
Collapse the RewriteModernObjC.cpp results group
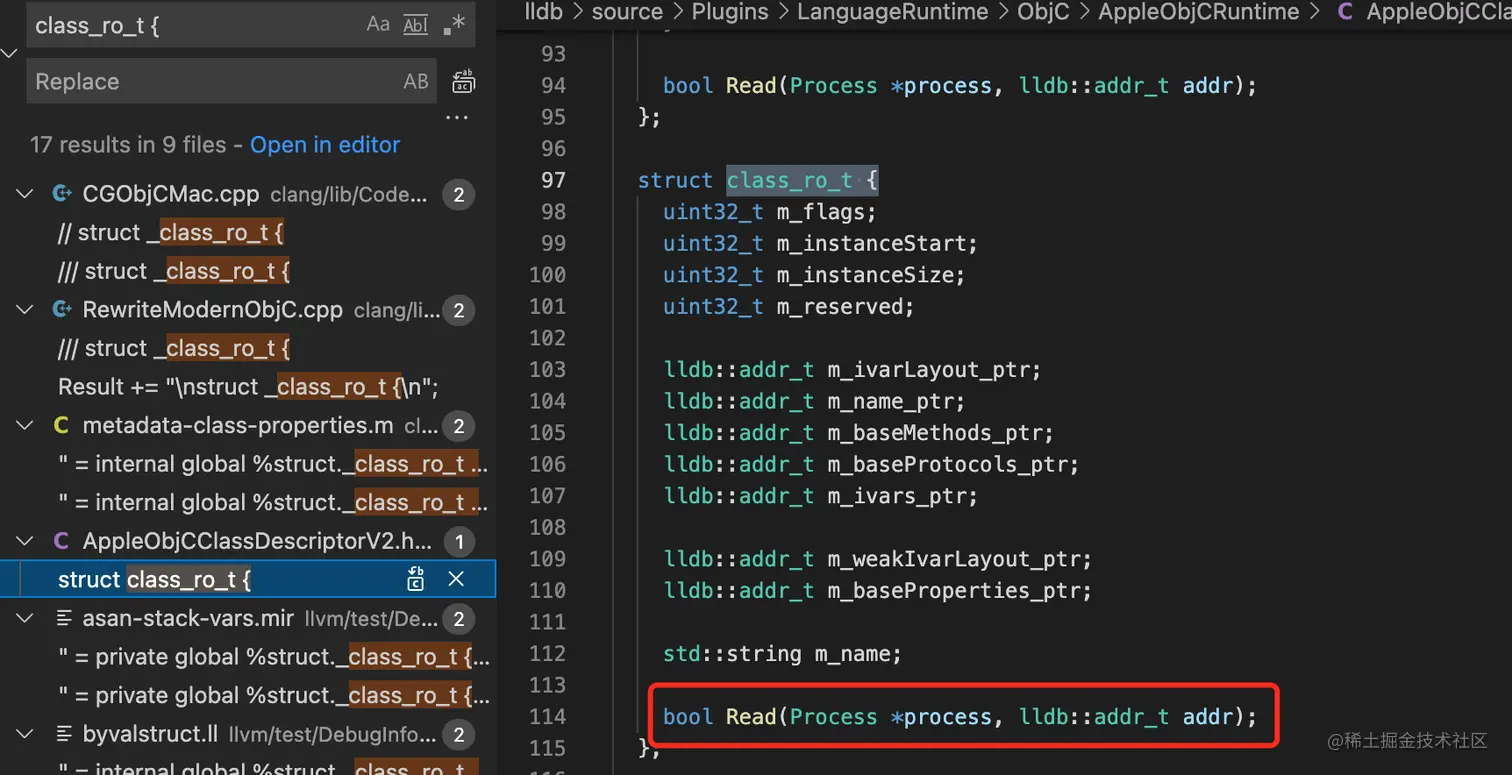[24, 310]
